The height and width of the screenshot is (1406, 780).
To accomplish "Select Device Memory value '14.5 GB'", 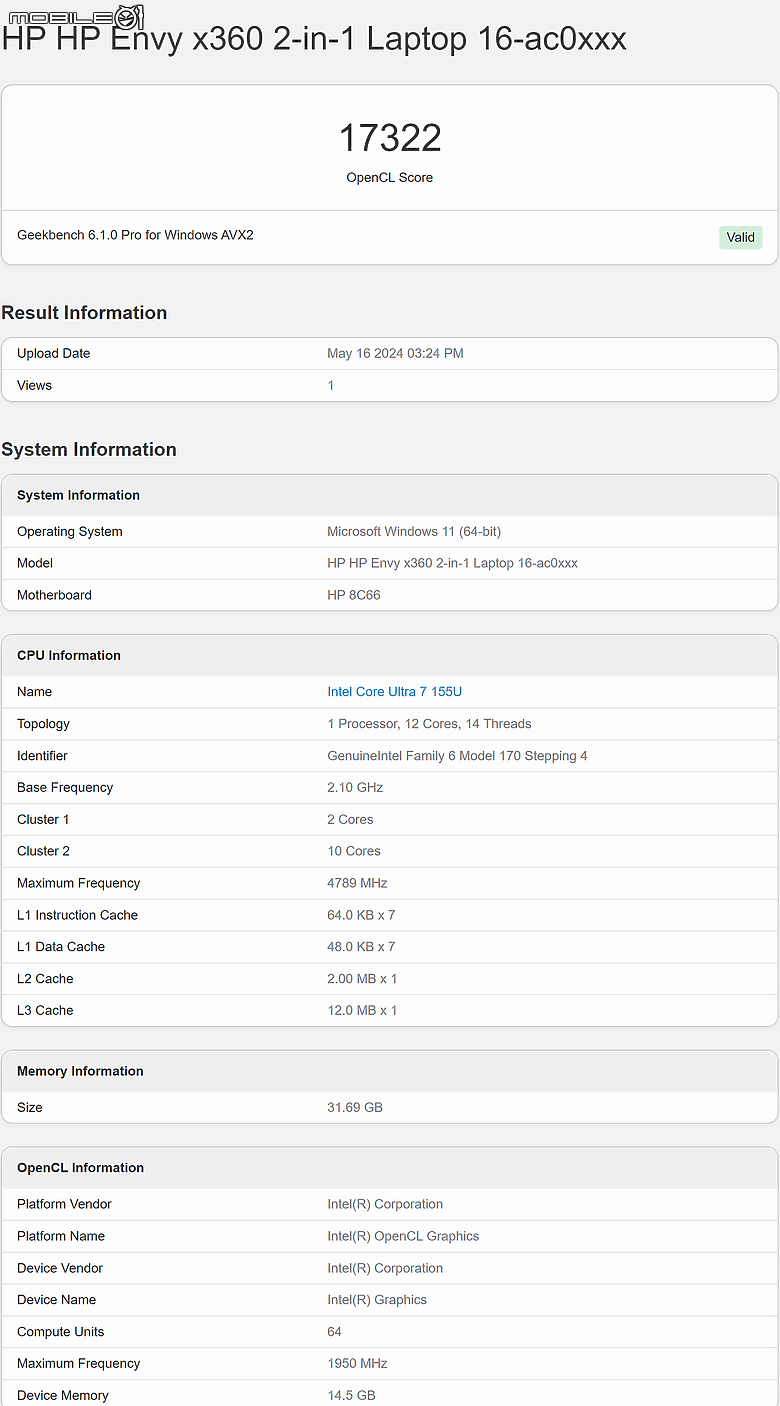I will click(351, 1396).
